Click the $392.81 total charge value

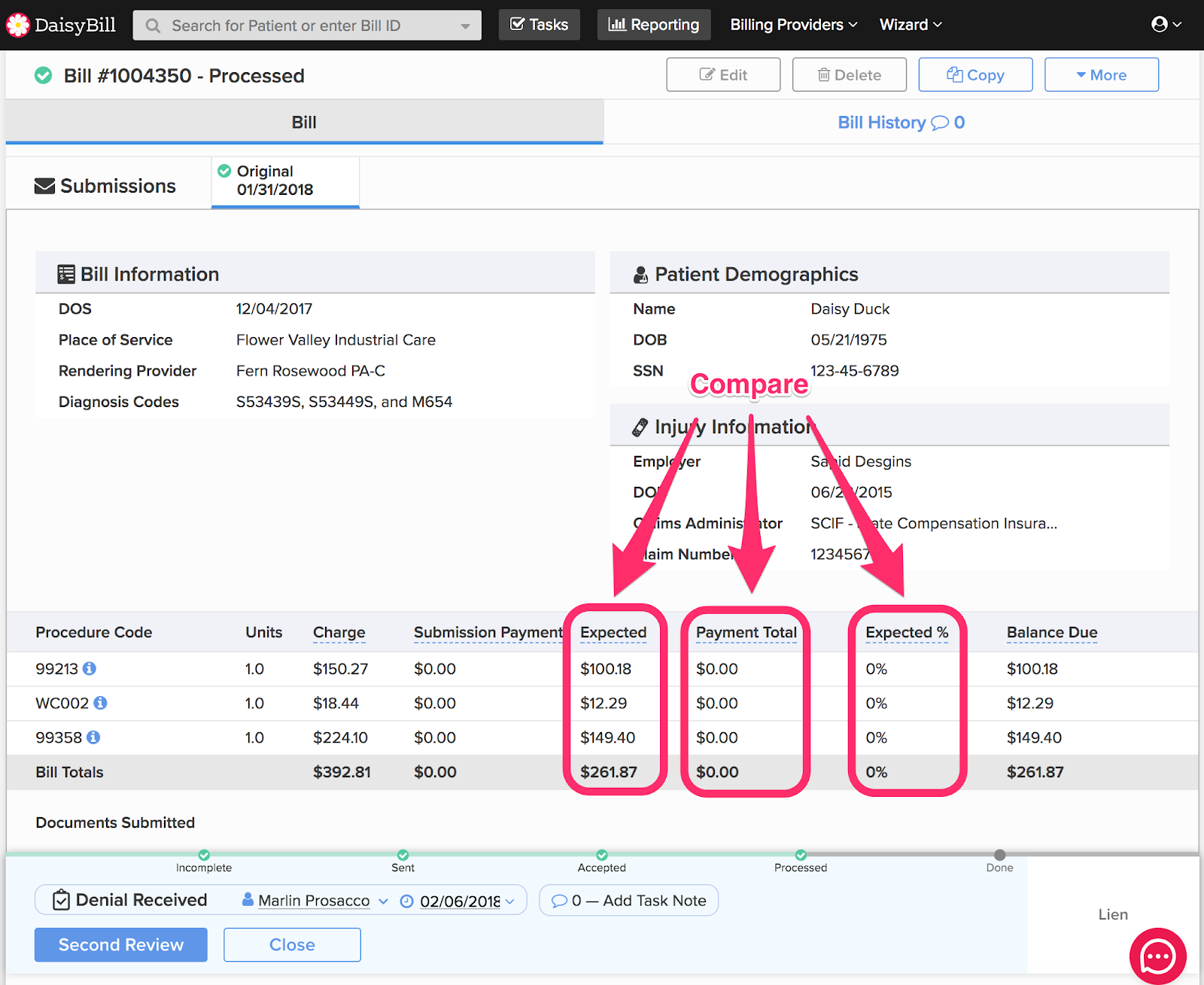click(x=342, y=772)
